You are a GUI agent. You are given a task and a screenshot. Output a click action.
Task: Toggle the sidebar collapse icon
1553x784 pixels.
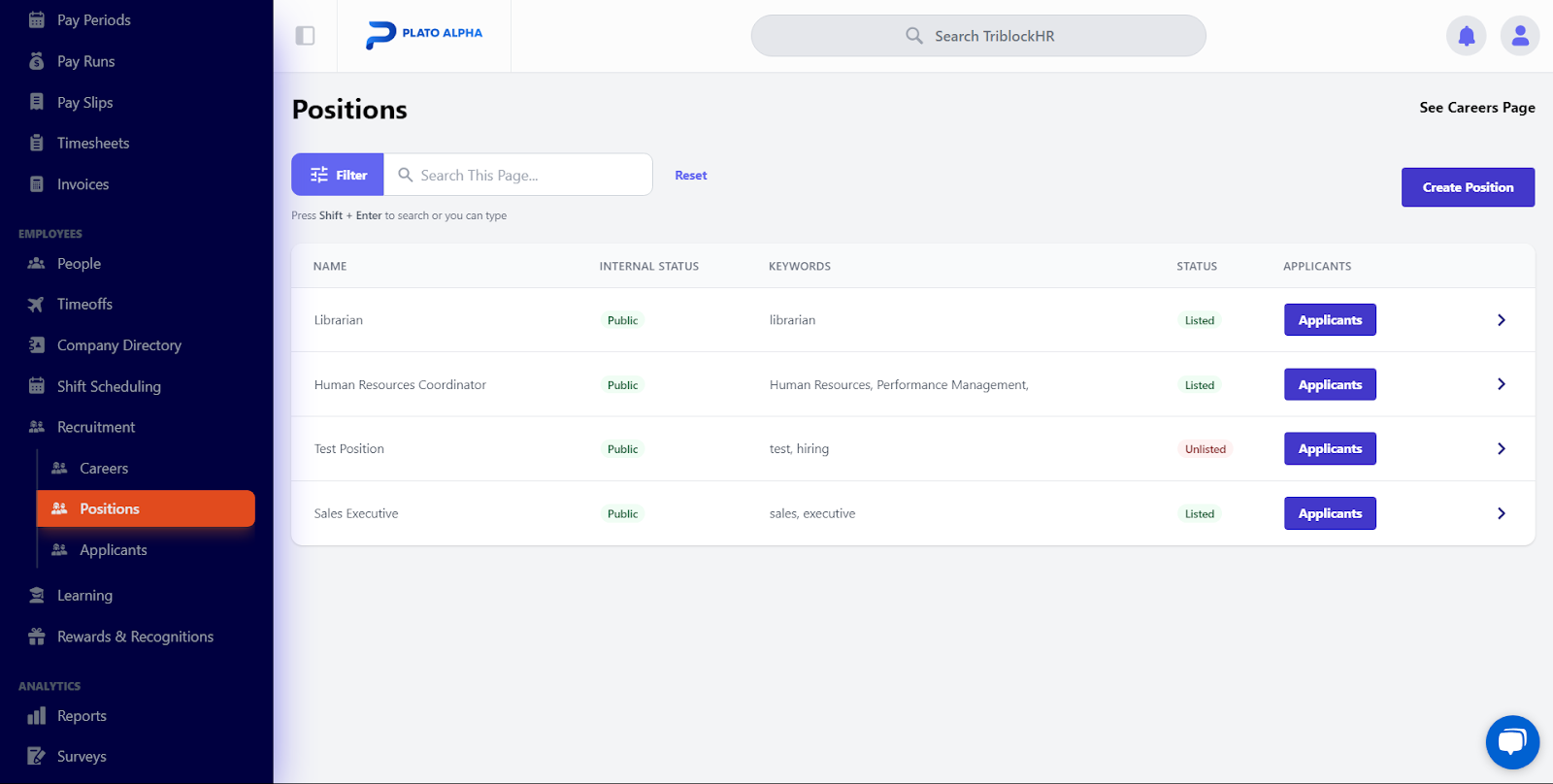(x=305, y=36)
